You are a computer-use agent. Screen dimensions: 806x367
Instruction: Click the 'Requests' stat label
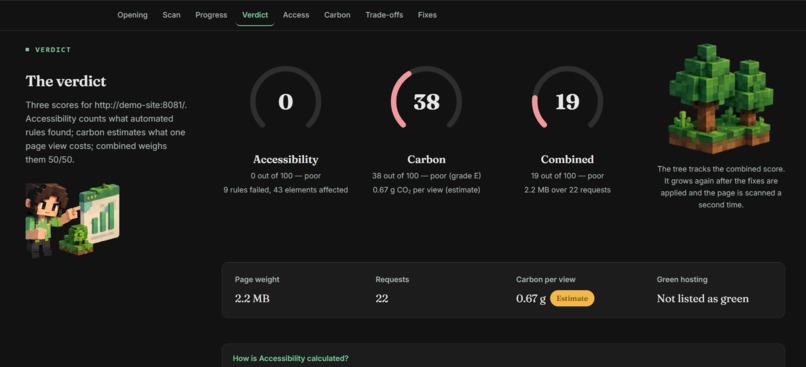point(392,280)
